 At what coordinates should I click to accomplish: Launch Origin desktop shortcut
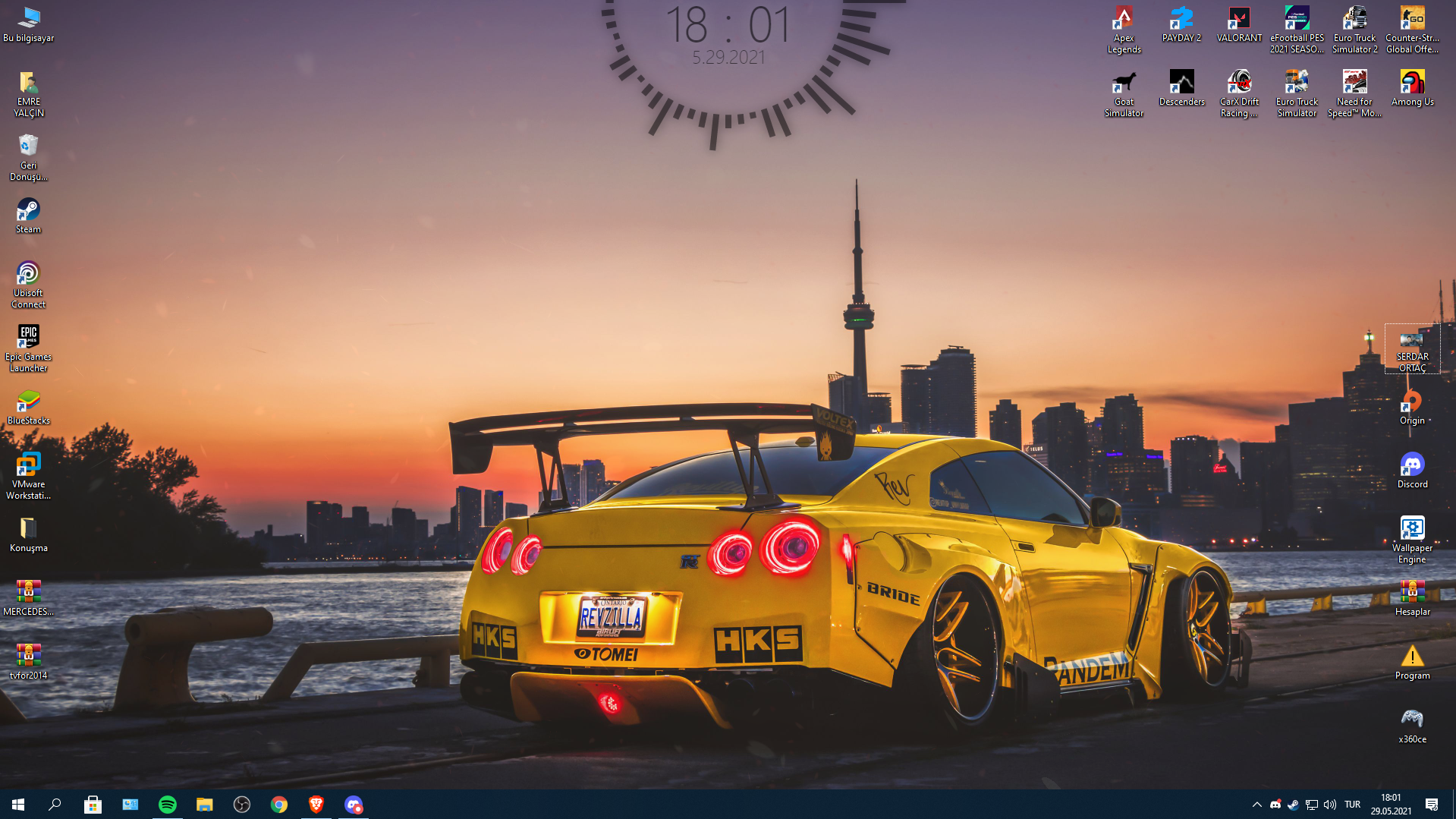click(x=1412, y=407)
